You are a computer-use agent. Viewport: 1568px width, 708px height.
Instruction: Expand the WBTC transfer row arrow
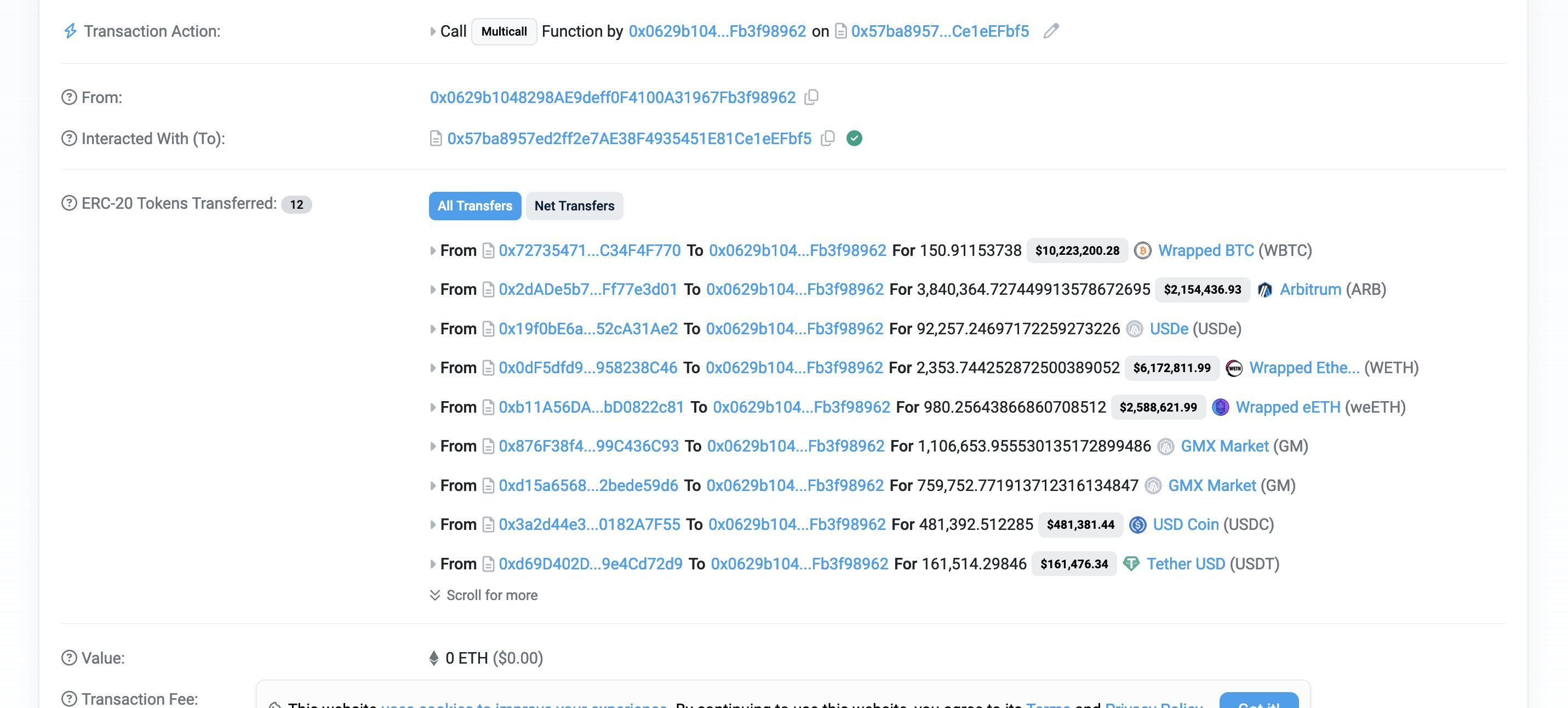433,251
